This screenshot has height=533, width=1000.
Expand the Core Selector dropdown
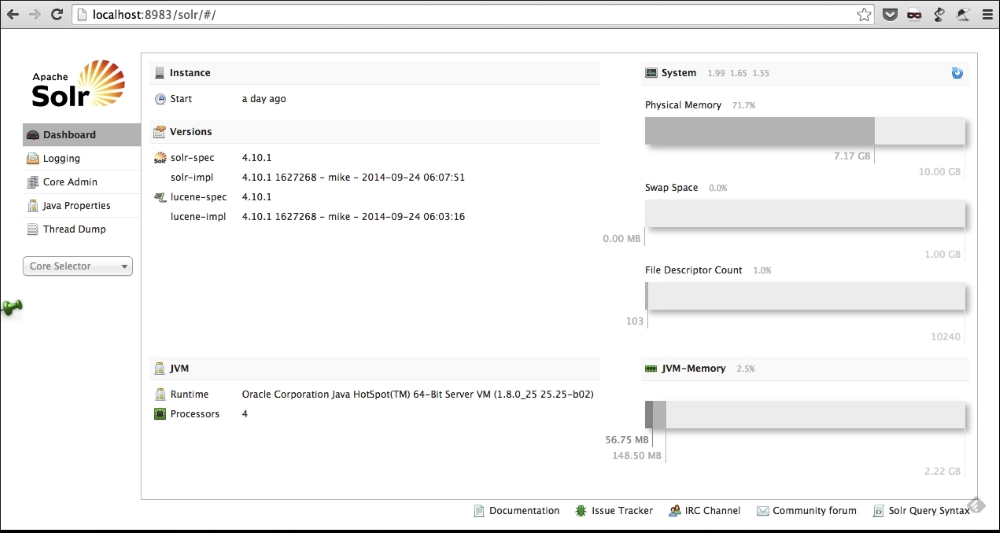point(78,266)
